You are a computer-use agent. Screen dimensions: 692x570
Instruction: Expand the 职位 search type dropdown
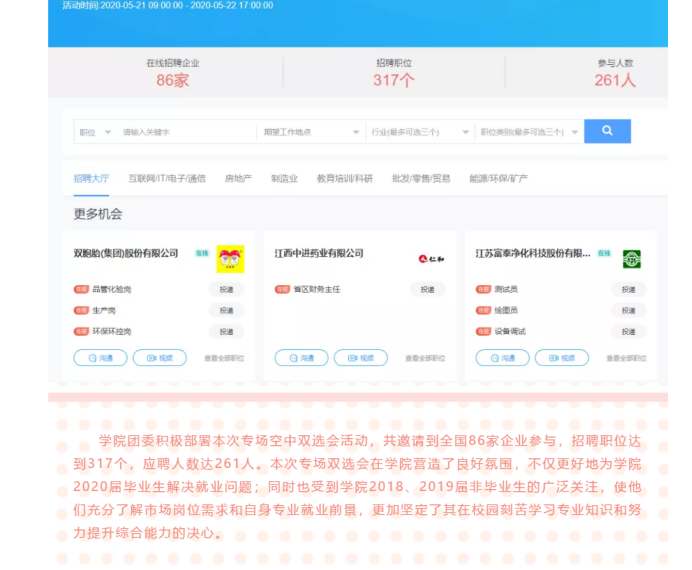(93, 132)
